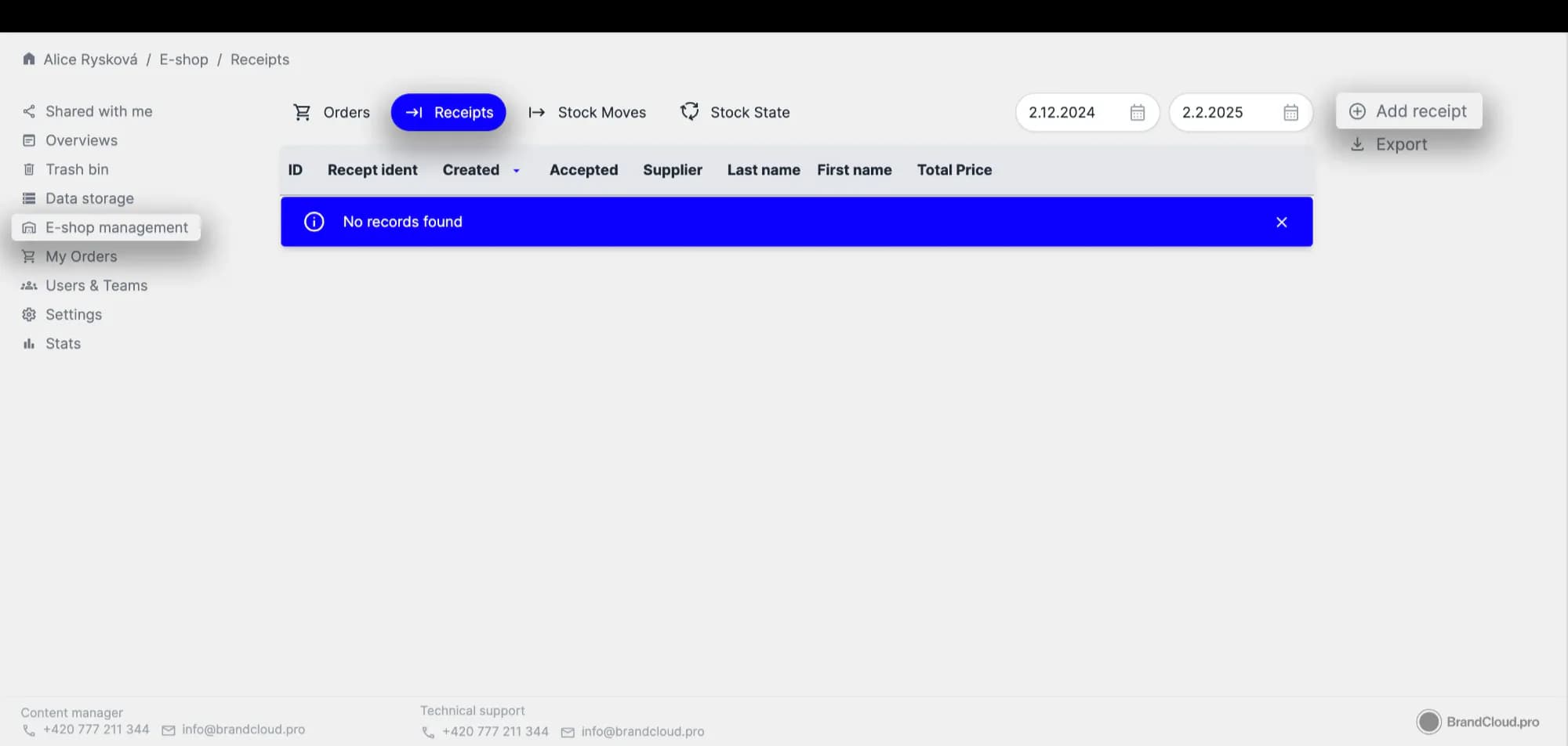Click the start date field 2.12.2024
The image size is (1568, 746).
point(1062,113)
